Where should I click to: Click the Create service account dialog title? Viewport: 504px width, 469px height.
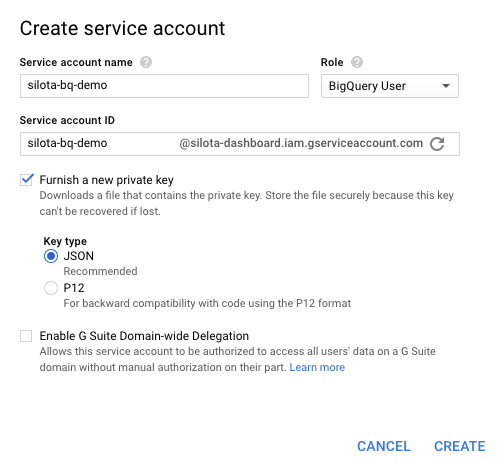pyautogui.click(x=122, y=28)
